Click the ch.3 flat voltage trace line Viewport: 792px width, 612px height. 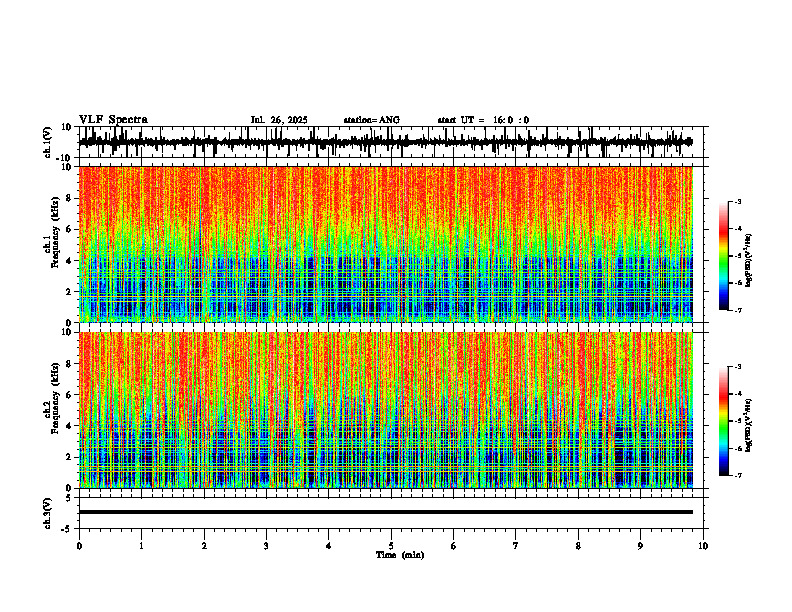(x=386, y=512)
